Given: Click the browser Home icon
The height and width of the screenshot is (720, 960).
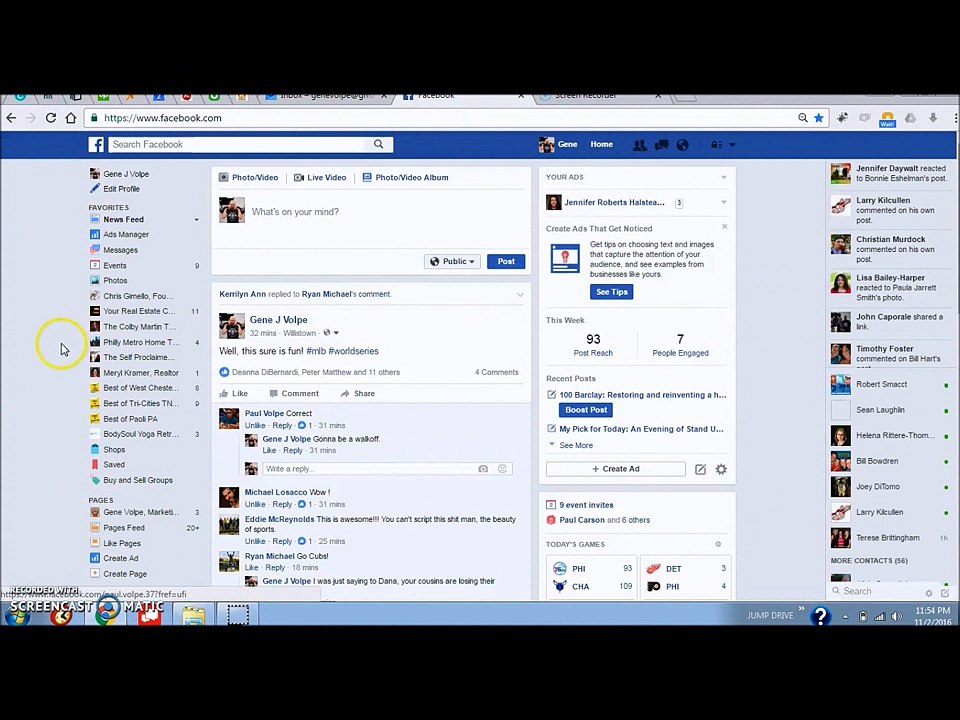Looking at the screenshot, I should tap(71, 118).
